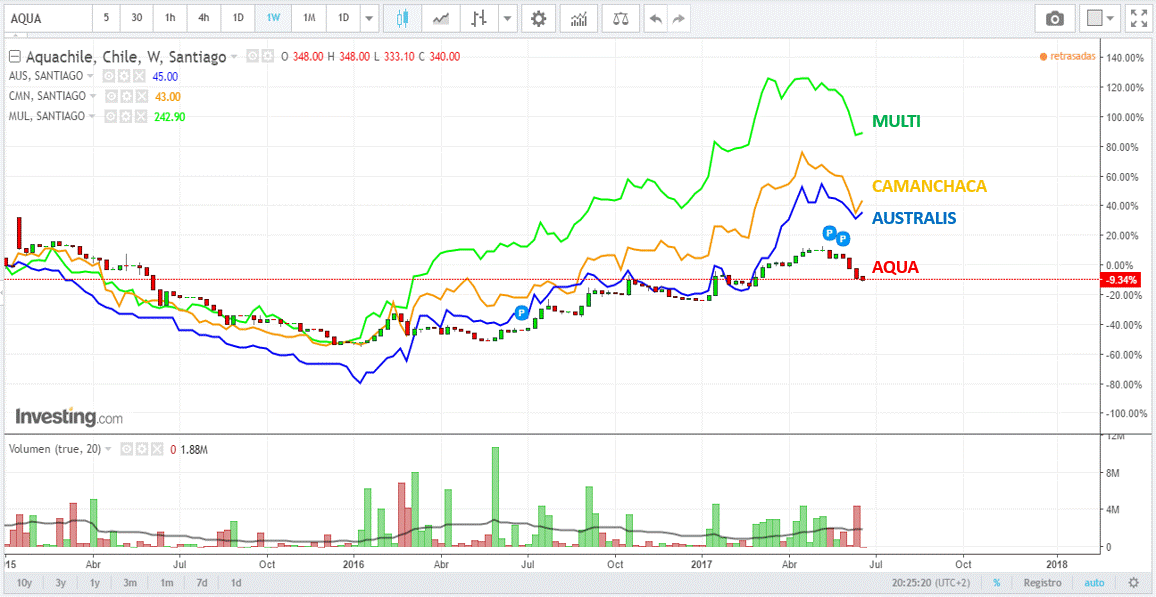Click the MUL value 242.90
Image resolution: width=1156 pixels, height=597 pixels.
click(170, 116)
